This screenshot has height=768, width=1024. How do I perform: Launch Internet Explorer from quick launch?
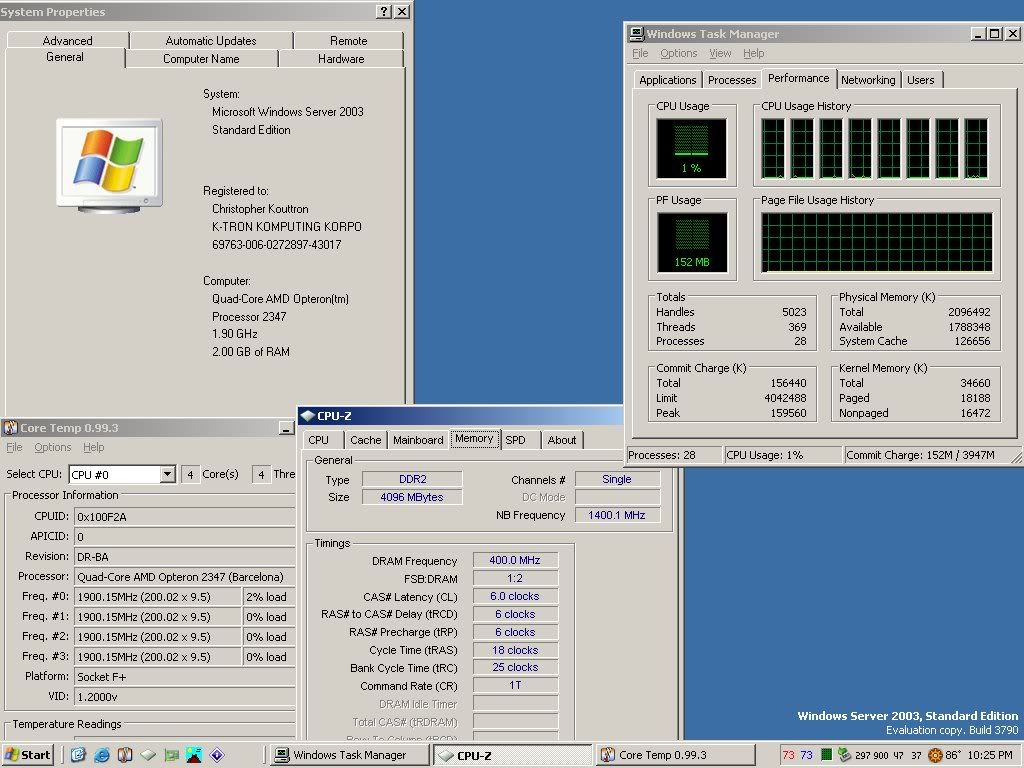tap(102, 755)
